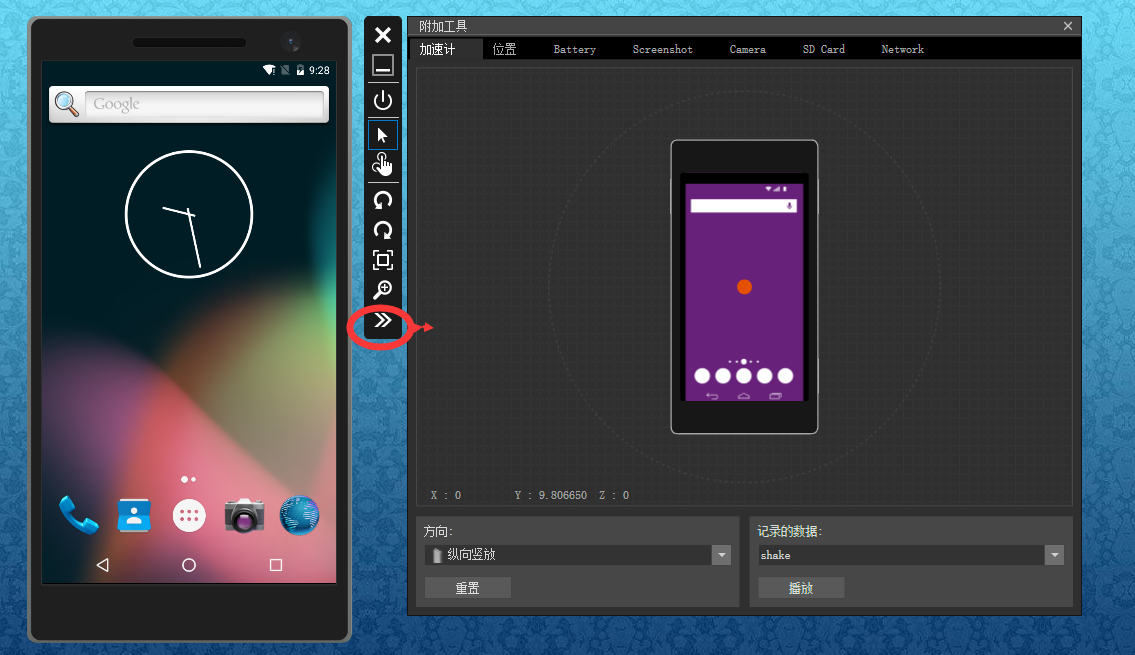Select single-point mouse input arrow tool
Screen dimensions: 1135x655
(383, 135)
